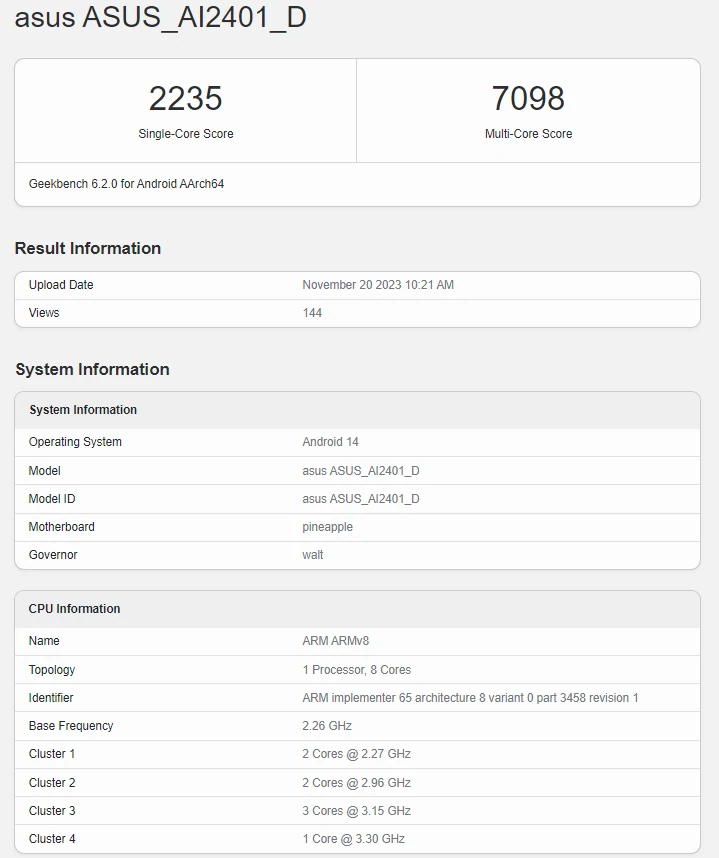The image size is (719, 858).
Task: Click the Single-Core Score label
Action: pyautogui.click(x=185, y=134)
